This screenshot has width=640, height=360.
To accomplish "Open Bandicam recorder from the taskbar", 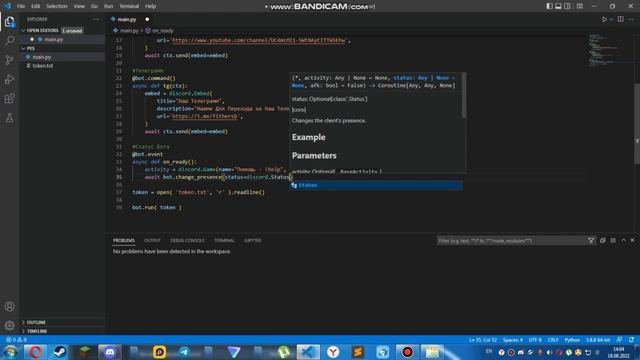I will click(407, 352).
